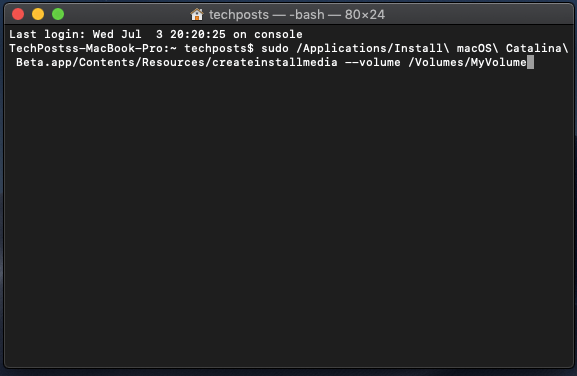Minimize the Terminal using yellow button
The image size is (577, 376).
pyautogui.click(x=38, y=14)
